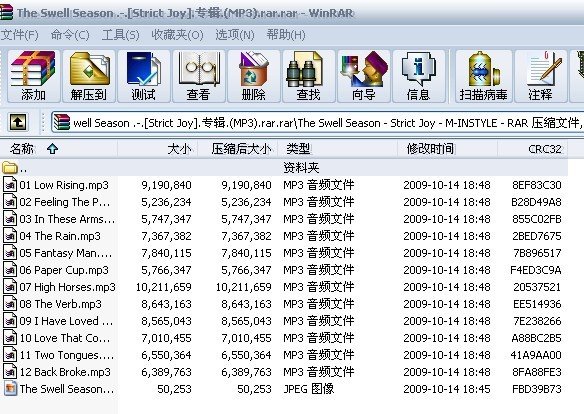Select file 01 Low Rising.mp3
This screenshot has width=584, height=414.
[x=64, y=185]
